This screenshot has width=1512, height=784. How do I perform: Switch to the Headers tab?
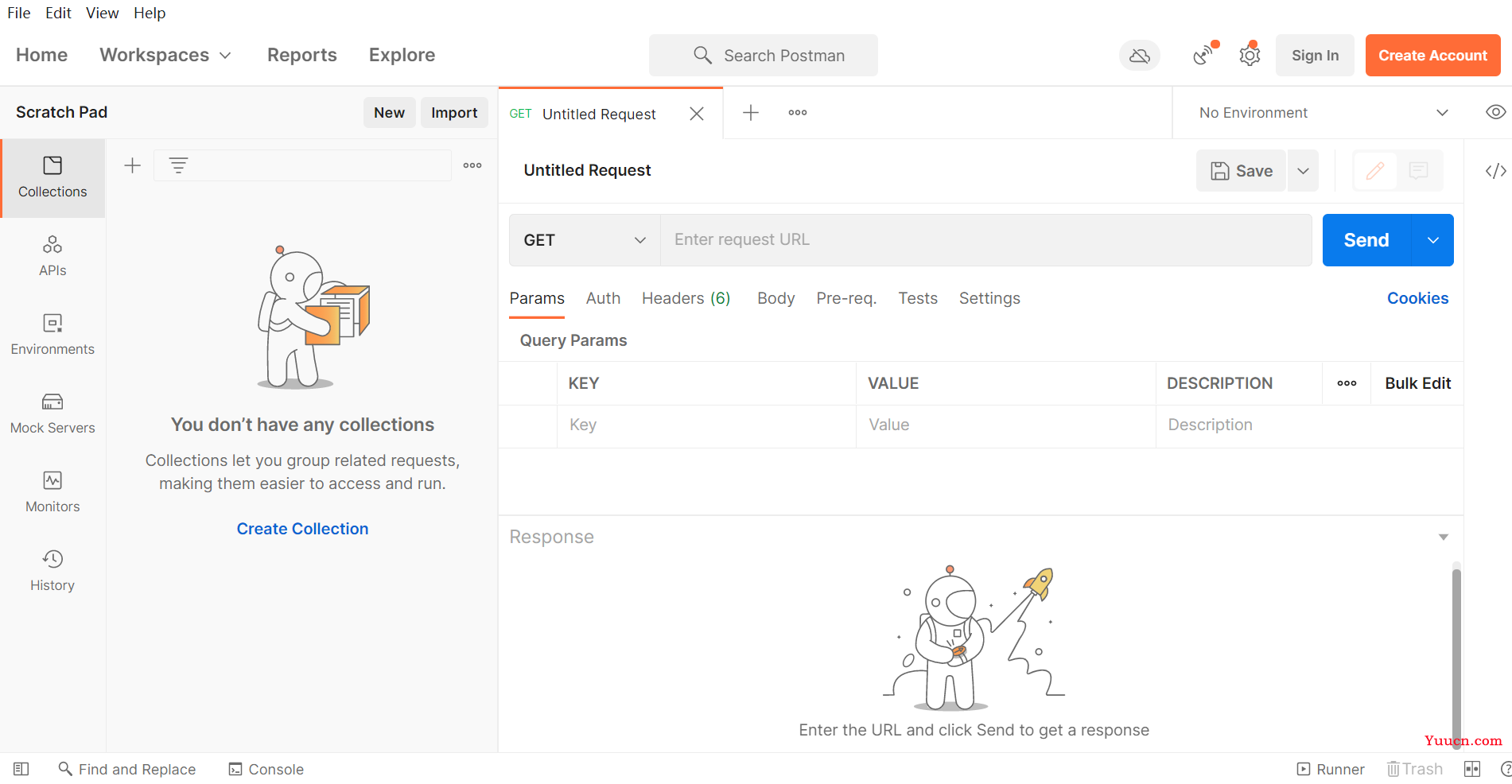coord(686,298)
